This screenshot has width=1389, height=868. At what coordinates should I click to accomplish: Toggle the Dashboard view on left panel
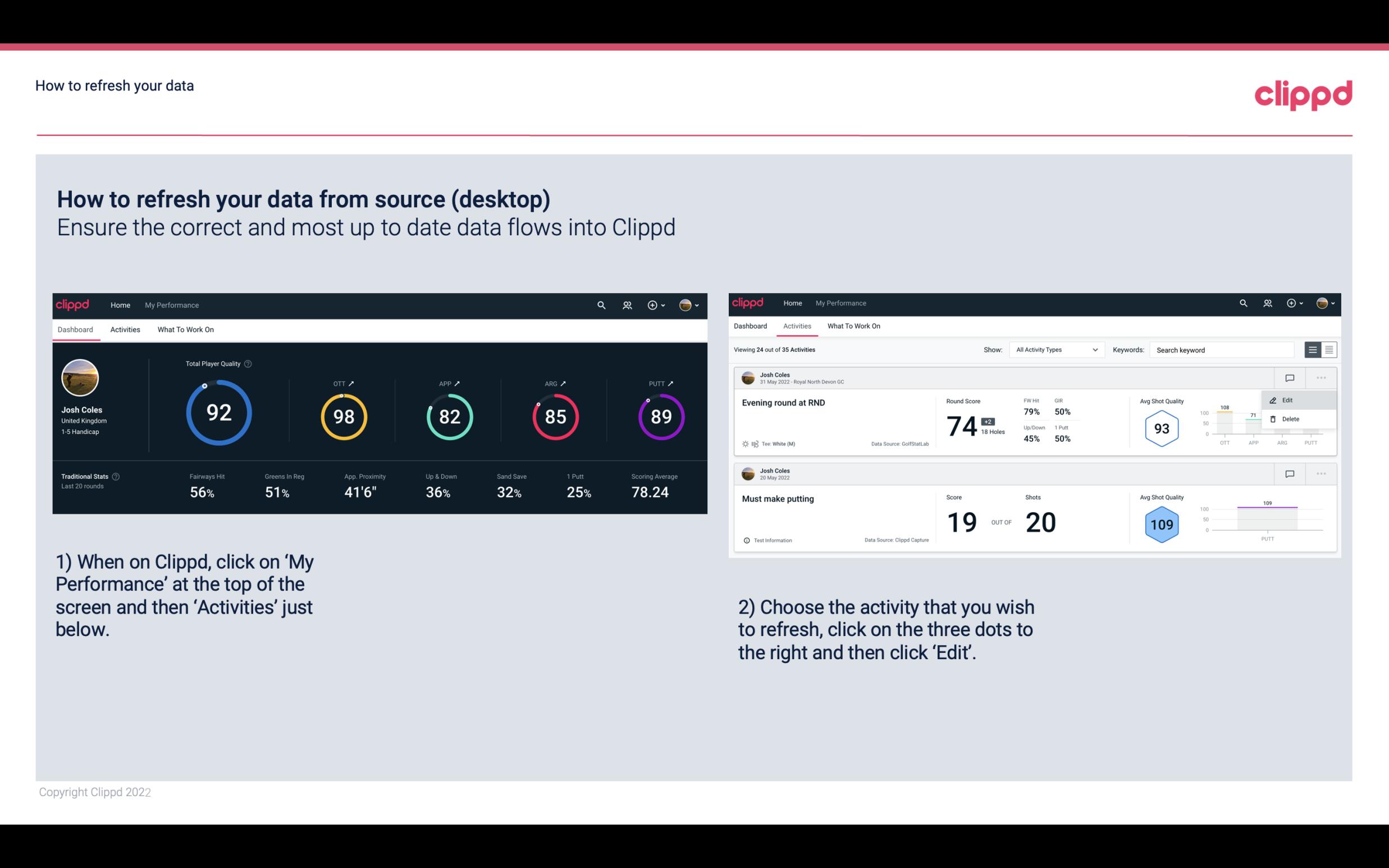tap(75, 329)
